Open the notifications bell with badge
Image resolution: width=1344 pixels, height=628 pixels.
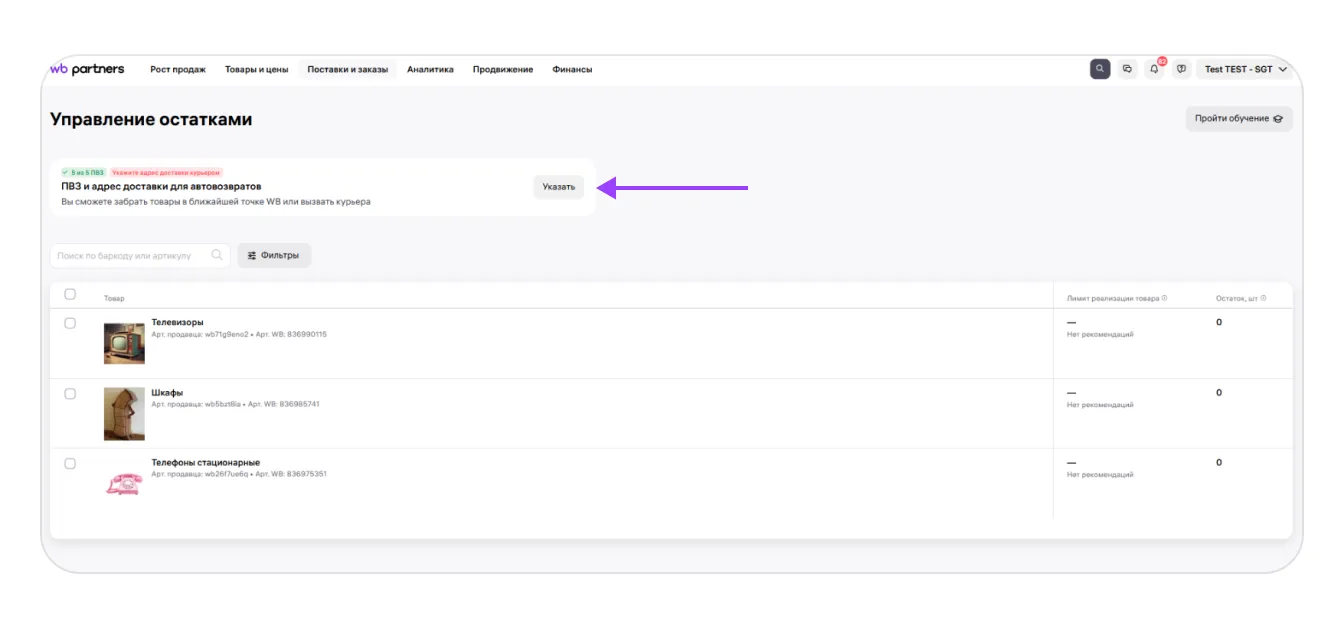point(1155,69)
